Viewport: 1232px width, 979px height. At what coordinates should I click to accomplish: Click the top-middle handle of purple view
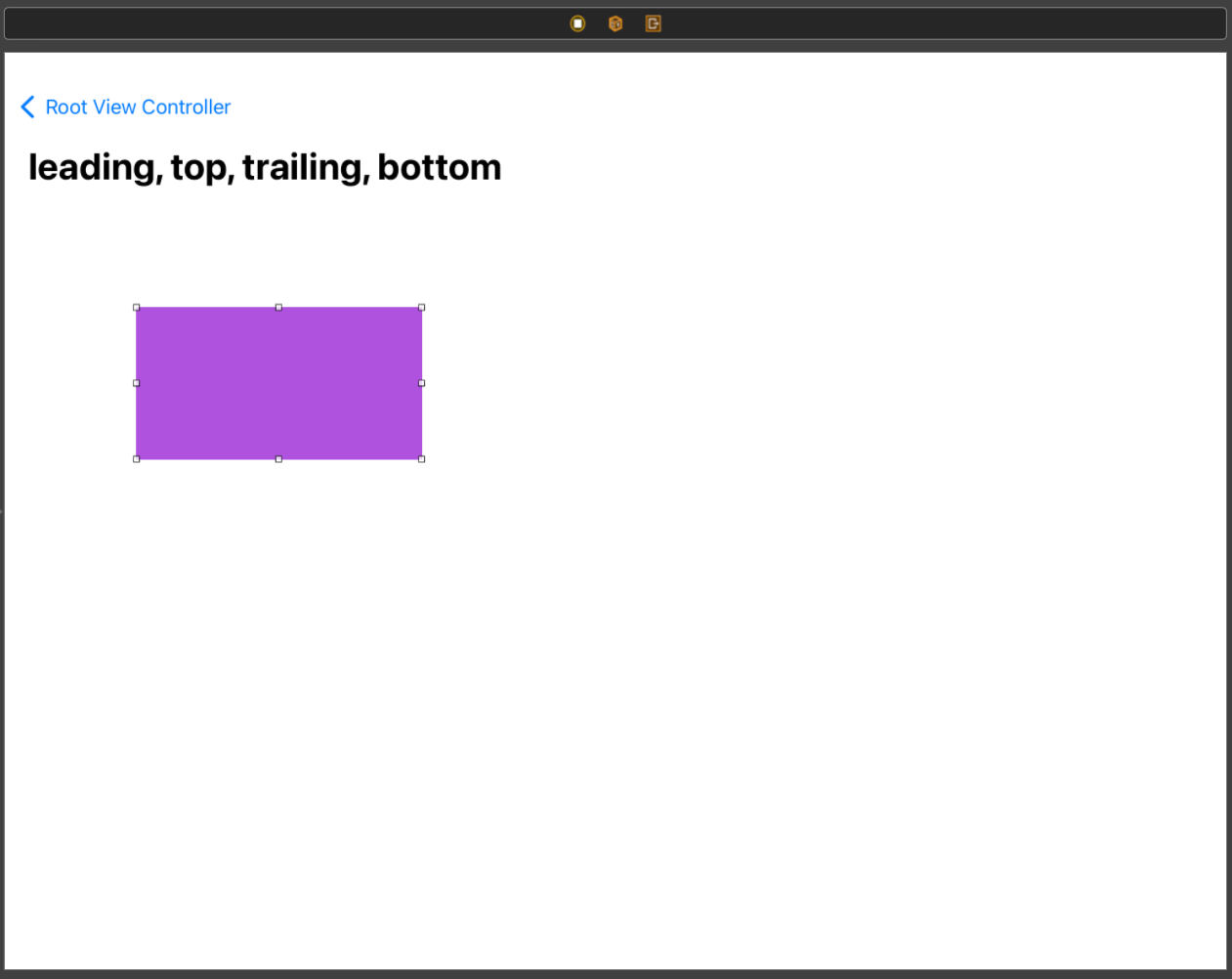pyautogui.click(x=278, y=307)
